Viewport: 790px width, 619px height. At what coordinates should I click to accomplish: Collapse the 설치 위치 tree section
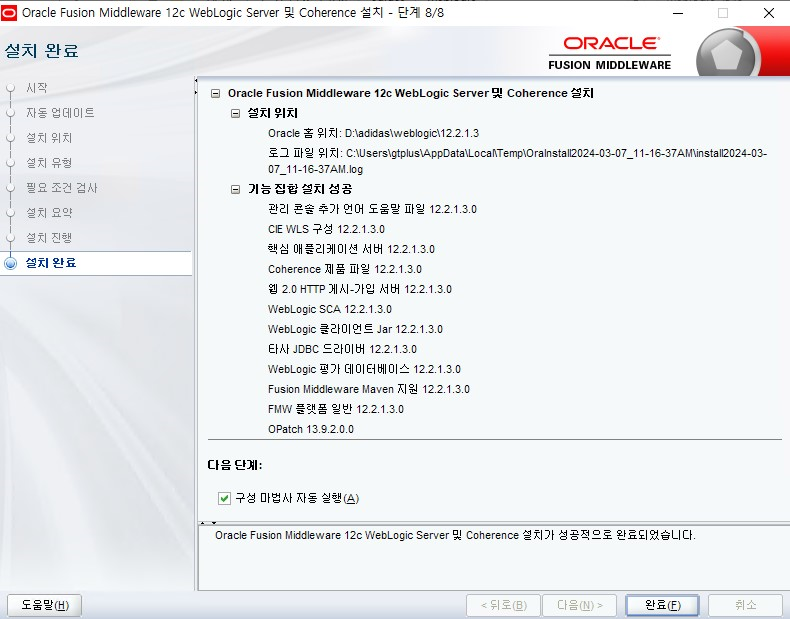235,113
